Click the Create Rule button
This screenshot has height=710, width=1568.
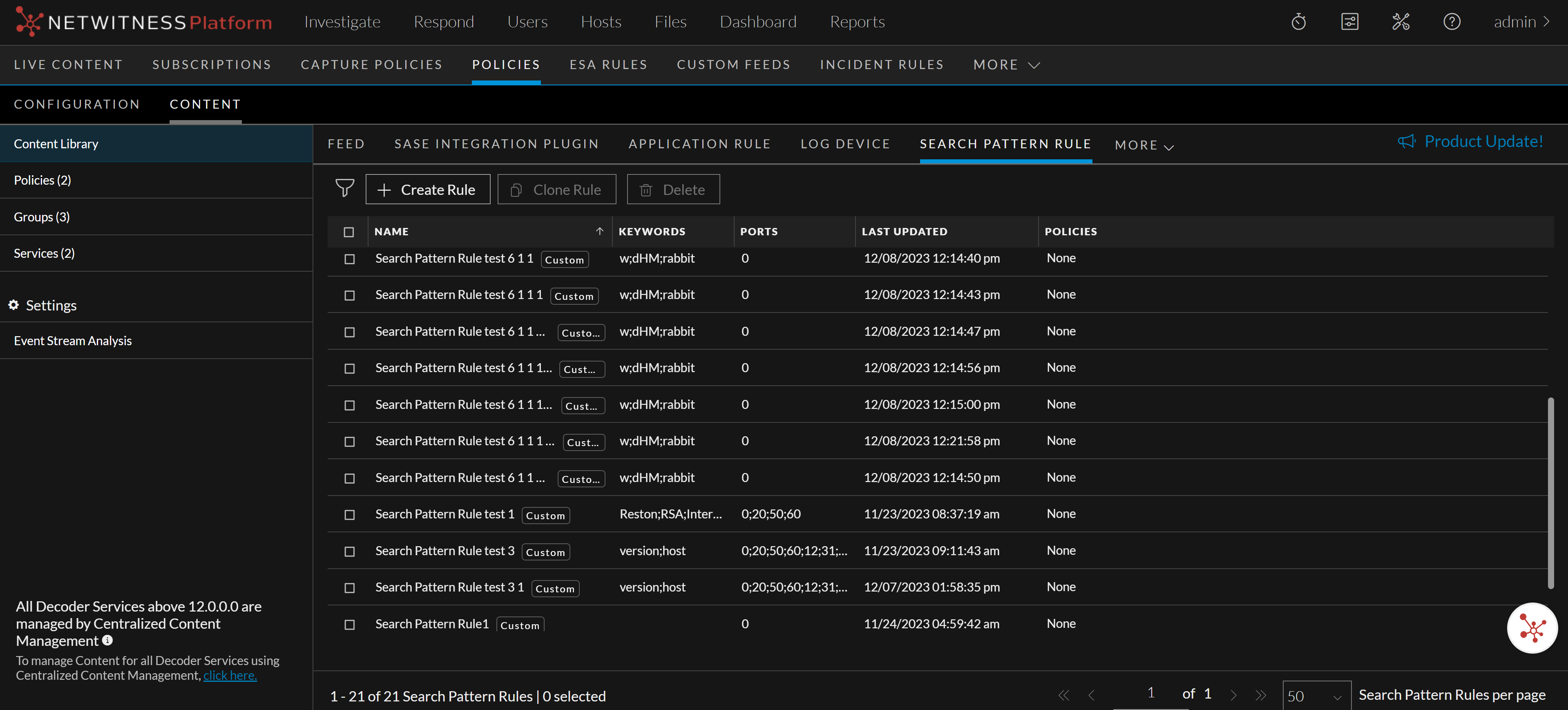[427, 190]
